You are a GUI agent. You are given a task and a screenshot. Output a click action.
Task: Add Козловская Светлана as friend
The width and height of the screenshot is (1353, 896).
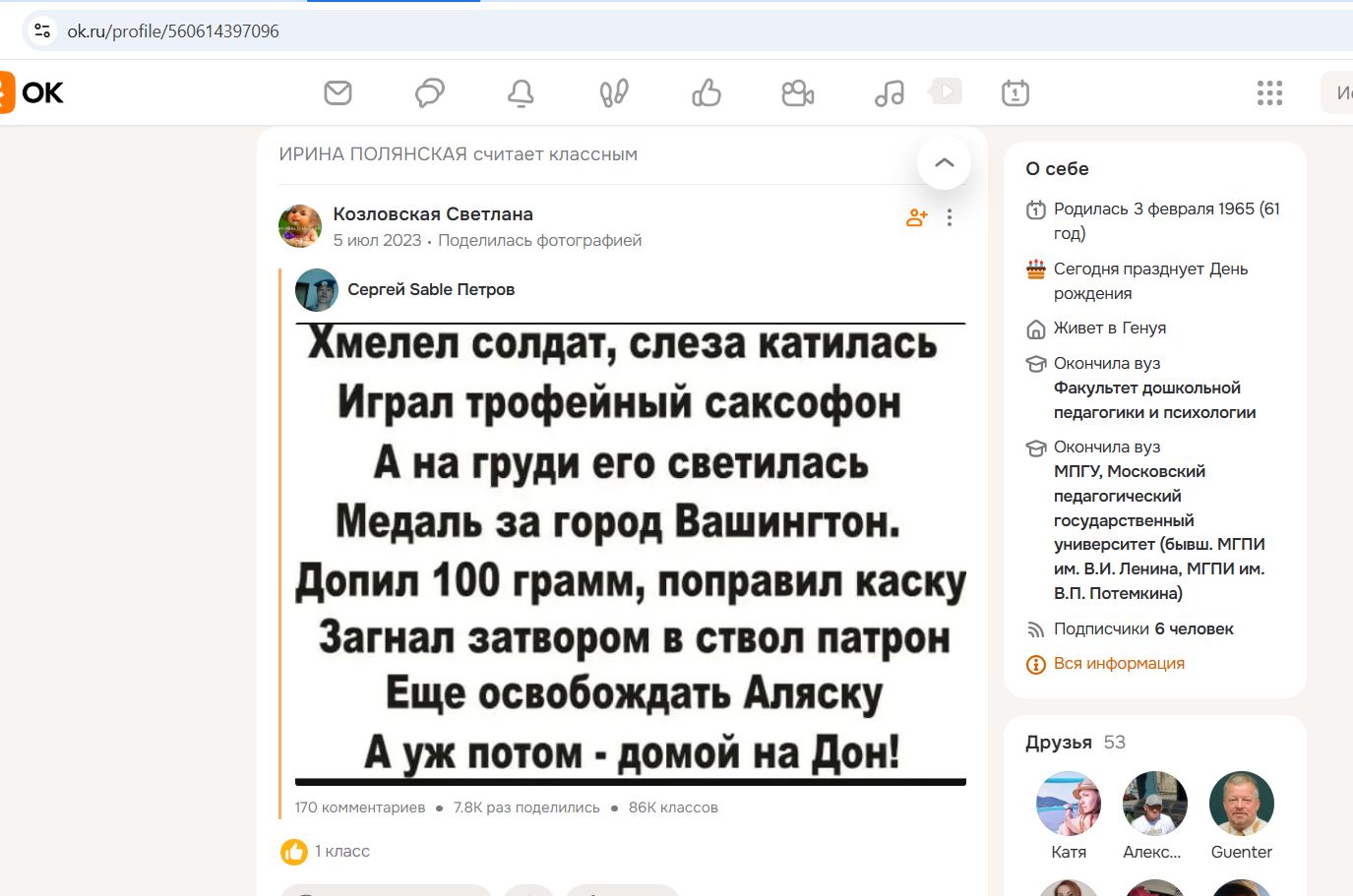[x=916, y=217]
